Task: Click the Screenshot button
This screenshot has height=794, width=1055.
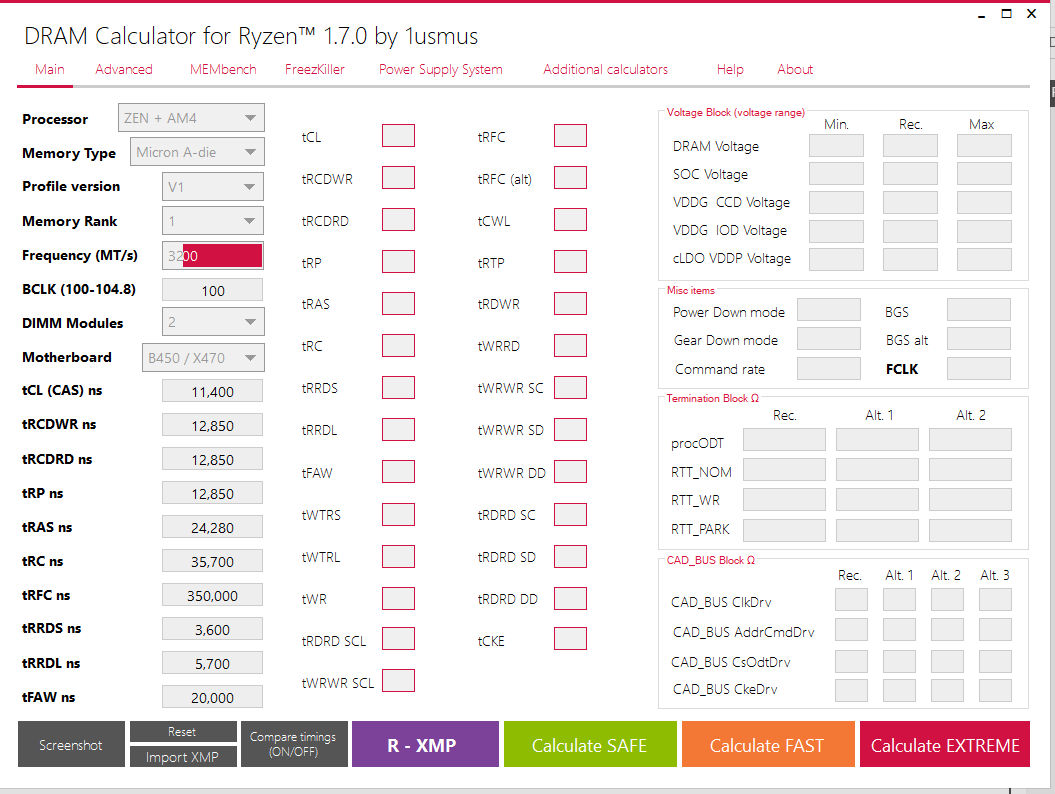Action: point(71,744)
